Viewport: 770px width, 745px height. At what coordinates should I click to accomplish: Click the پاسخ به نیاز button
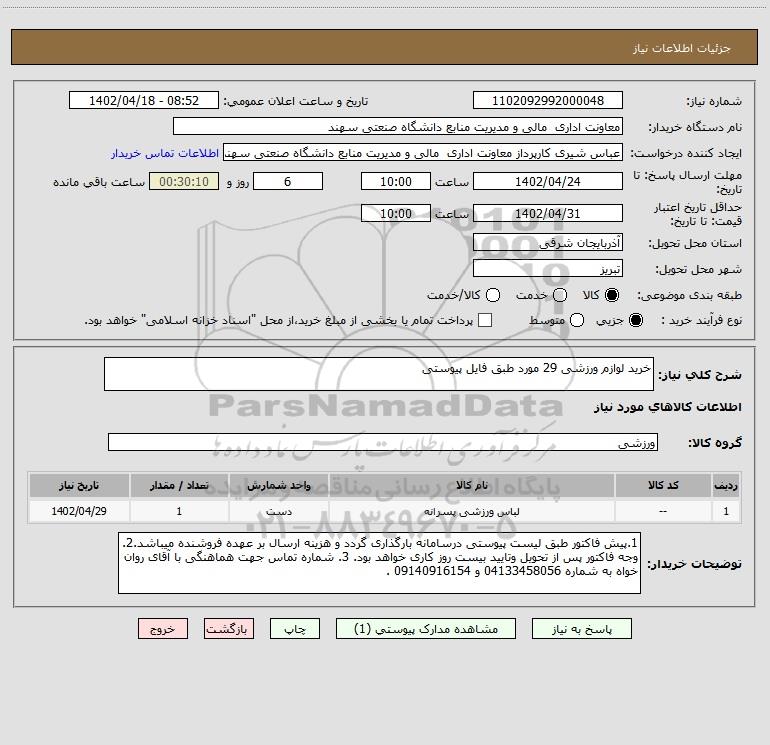click(581, 629)
